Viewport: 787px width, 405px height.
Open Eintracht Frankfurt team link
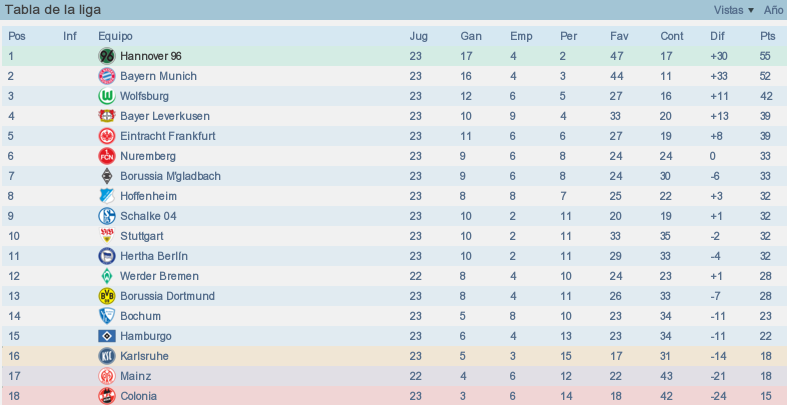168,136
